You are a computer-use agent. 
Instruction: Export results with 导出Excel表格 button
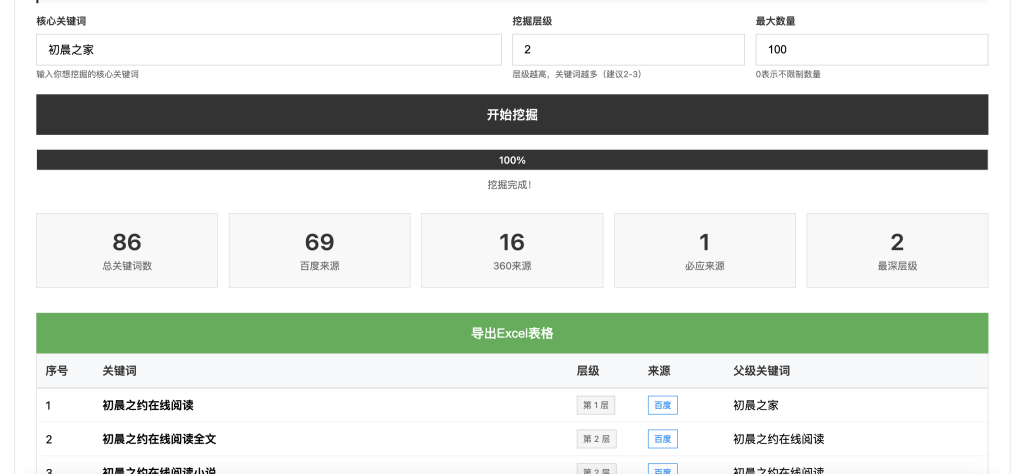tap(512, 333)
